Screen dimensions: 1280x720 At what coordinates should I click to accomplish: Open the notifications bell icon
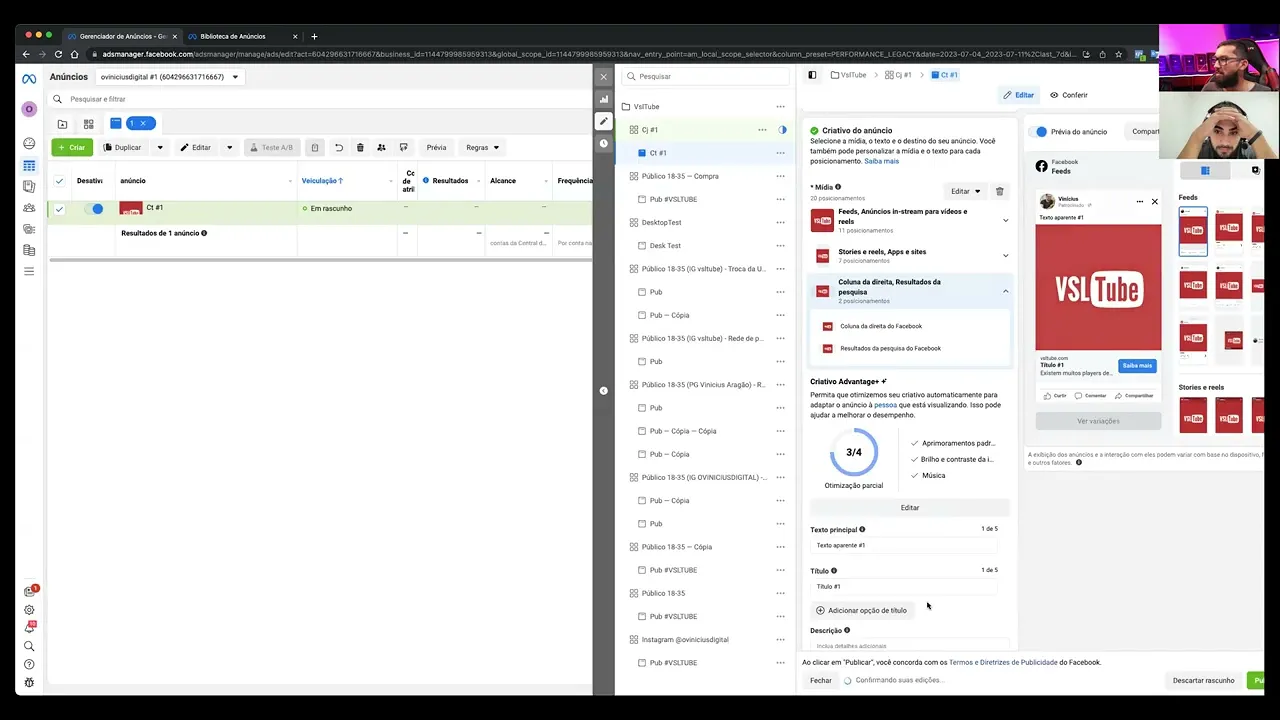[29, 628]
